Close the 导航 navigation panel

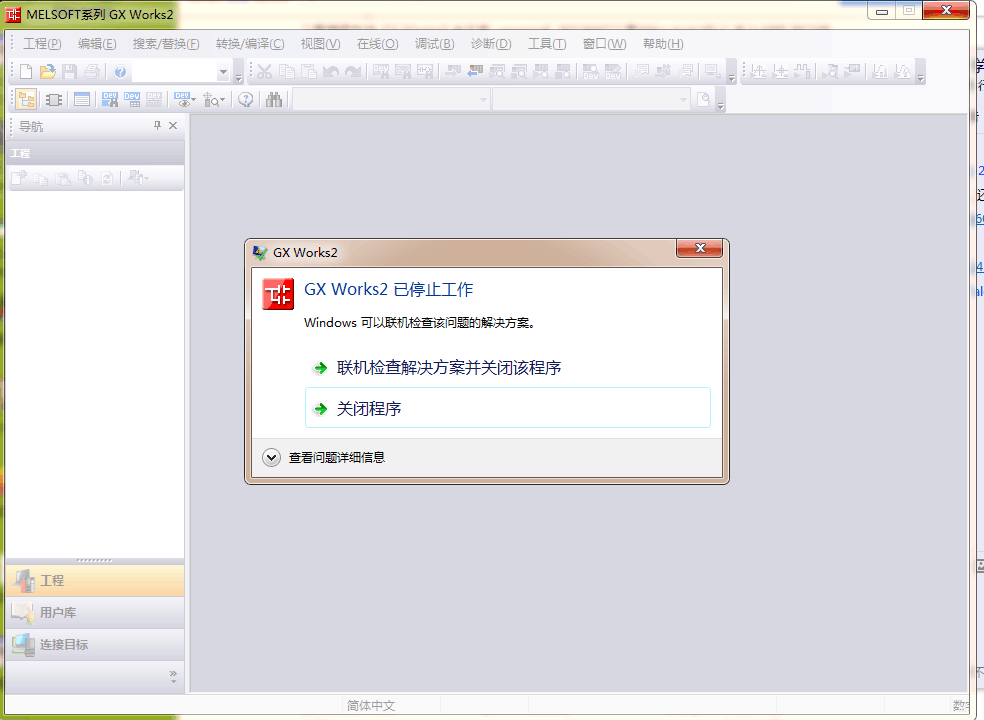click(173, 126)
